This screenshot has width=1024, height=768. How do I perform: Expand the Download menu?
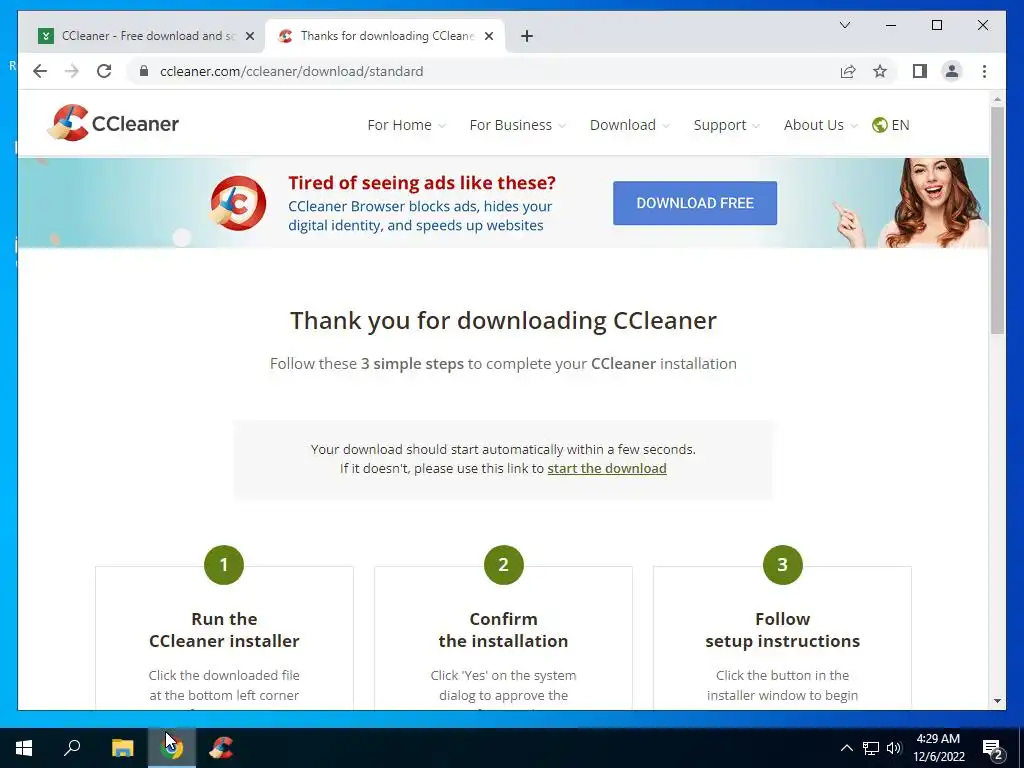coord(630,125)
